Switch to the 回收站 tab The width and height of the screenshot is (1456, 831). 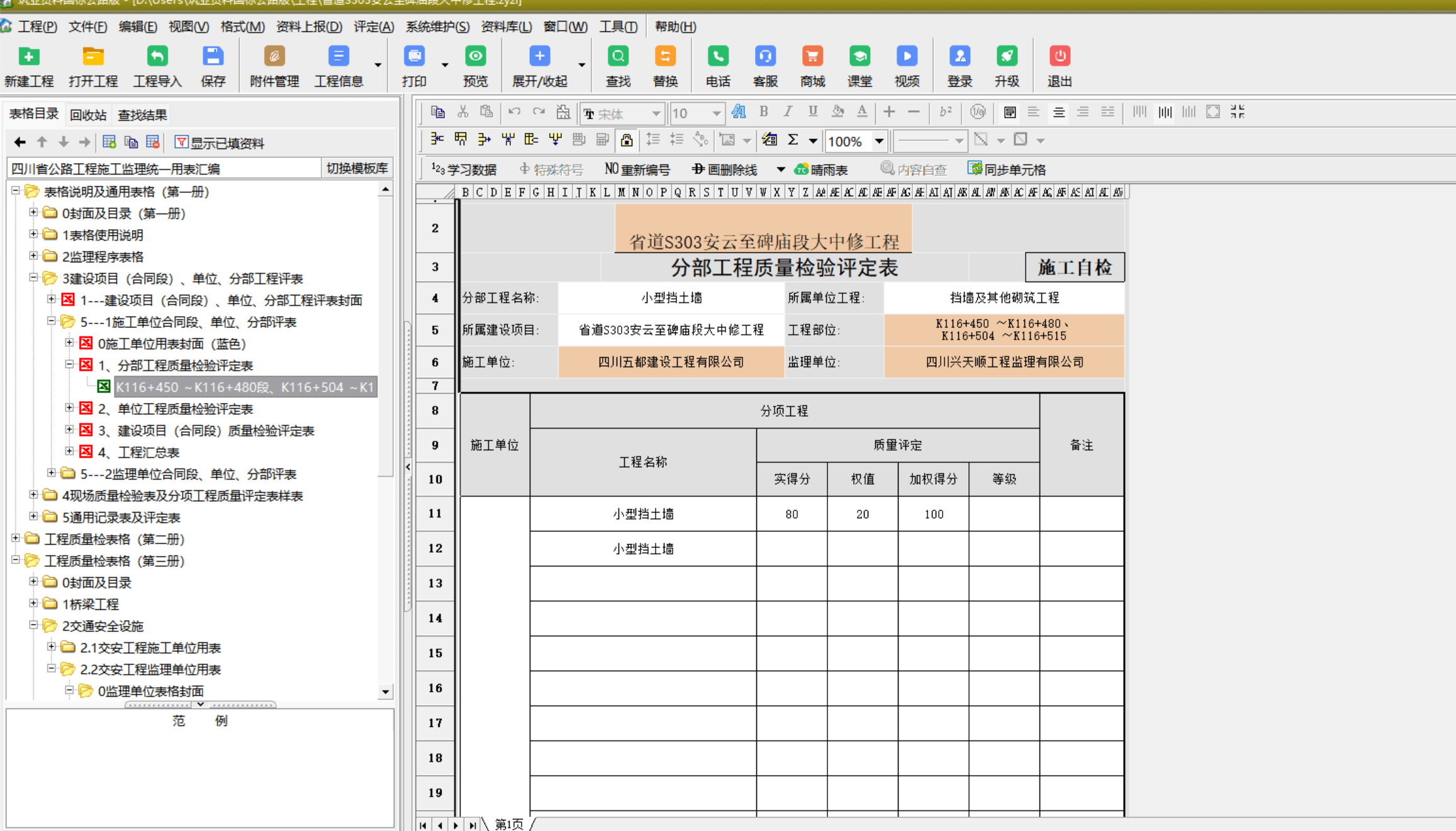(x=88, y=115)
